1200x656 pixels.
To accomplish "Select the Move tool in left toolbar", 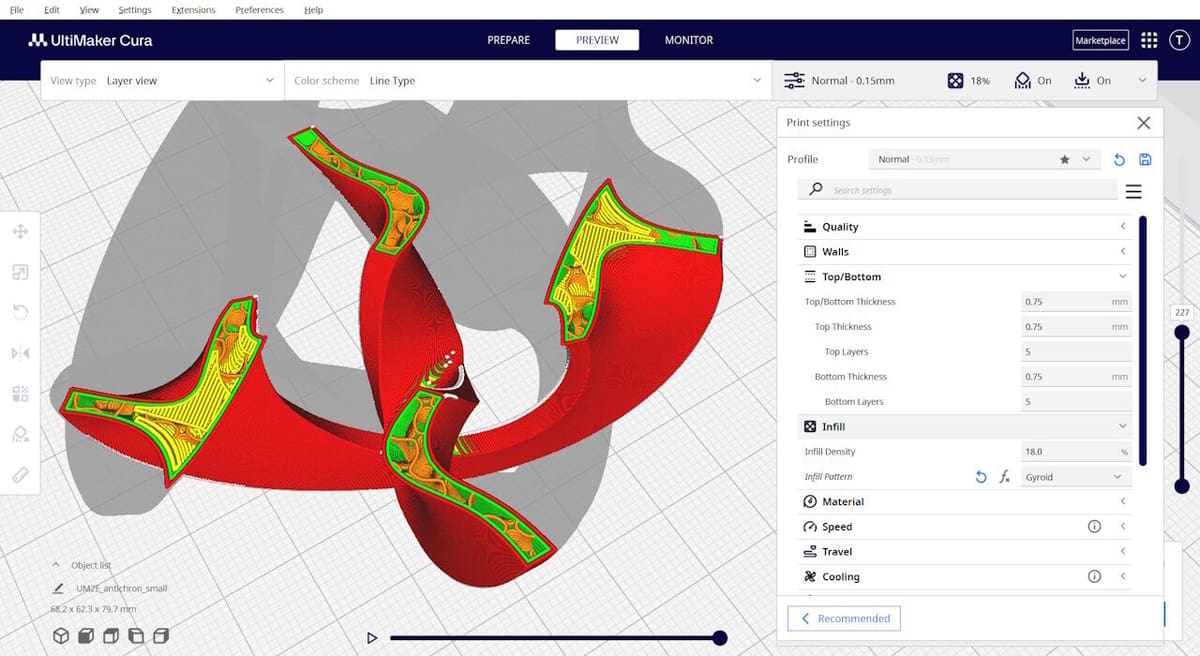I will point(20,232).
